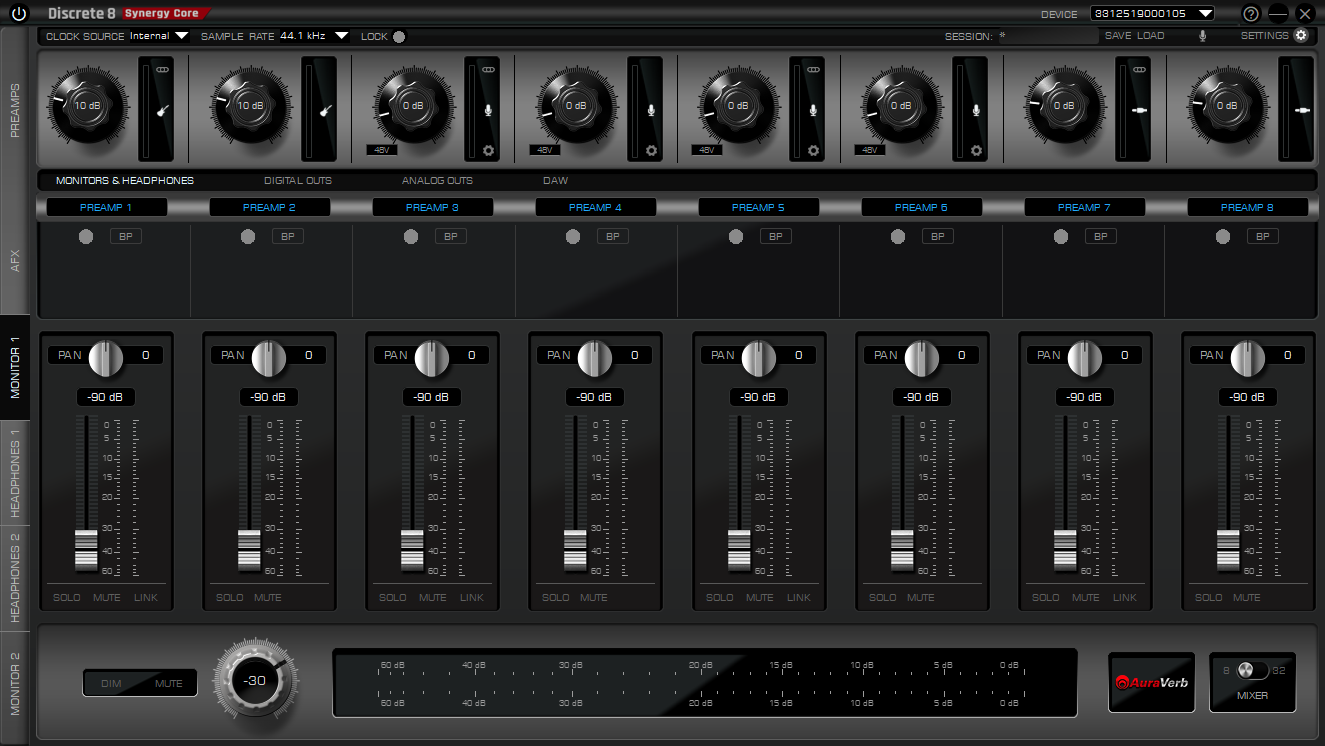The width and height of the screenshot is (1325, 746).
Task: Open the PREAMP 2 channel source selector
Action: [270, 207]
